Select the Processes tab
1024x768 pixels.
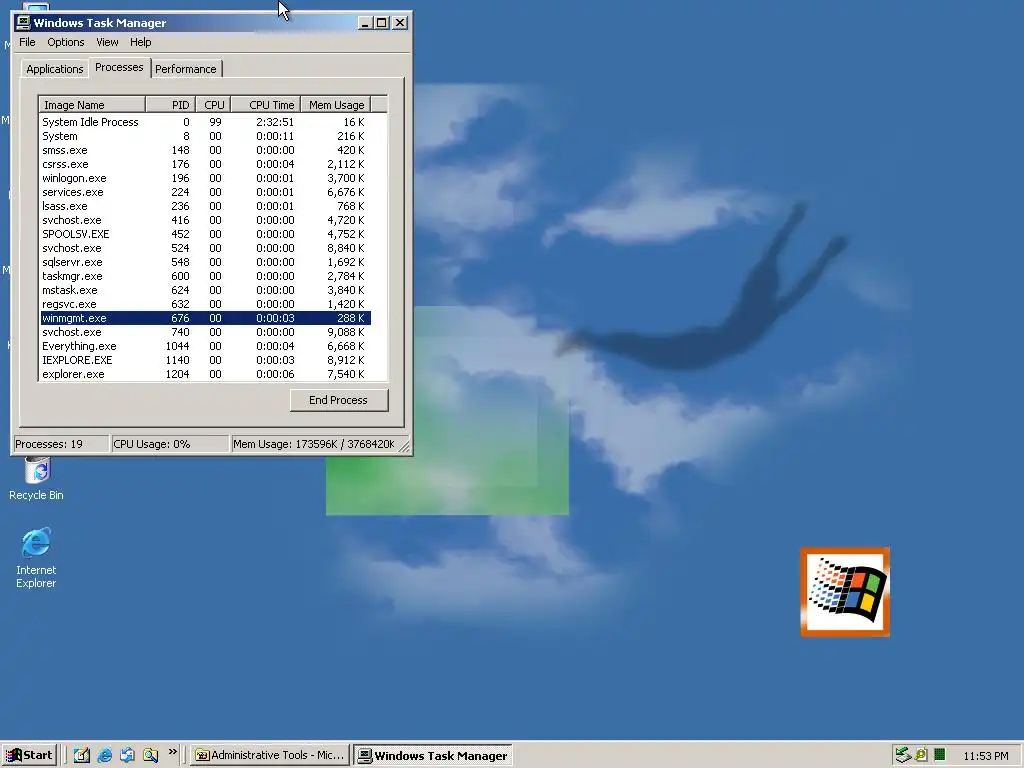click(119, 67)
